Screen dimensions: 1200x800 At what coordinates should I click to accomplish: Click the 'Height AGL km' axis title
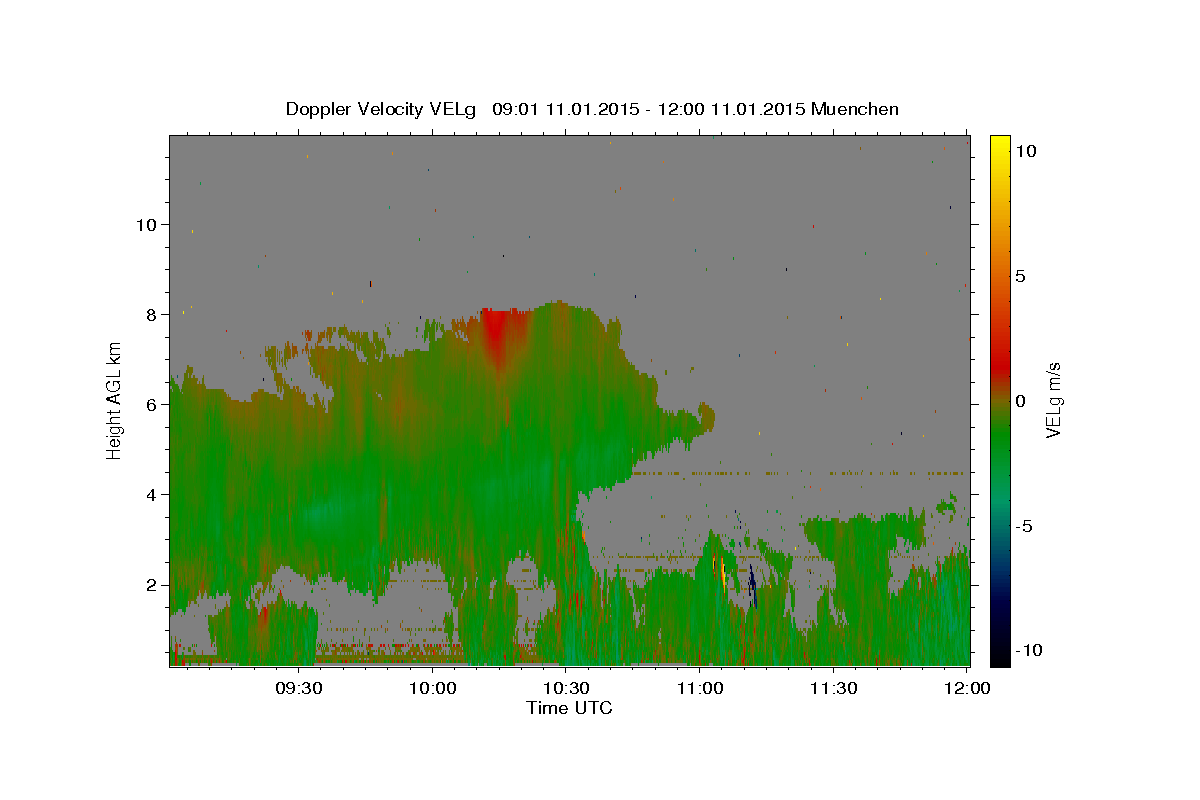coord(114,400)
